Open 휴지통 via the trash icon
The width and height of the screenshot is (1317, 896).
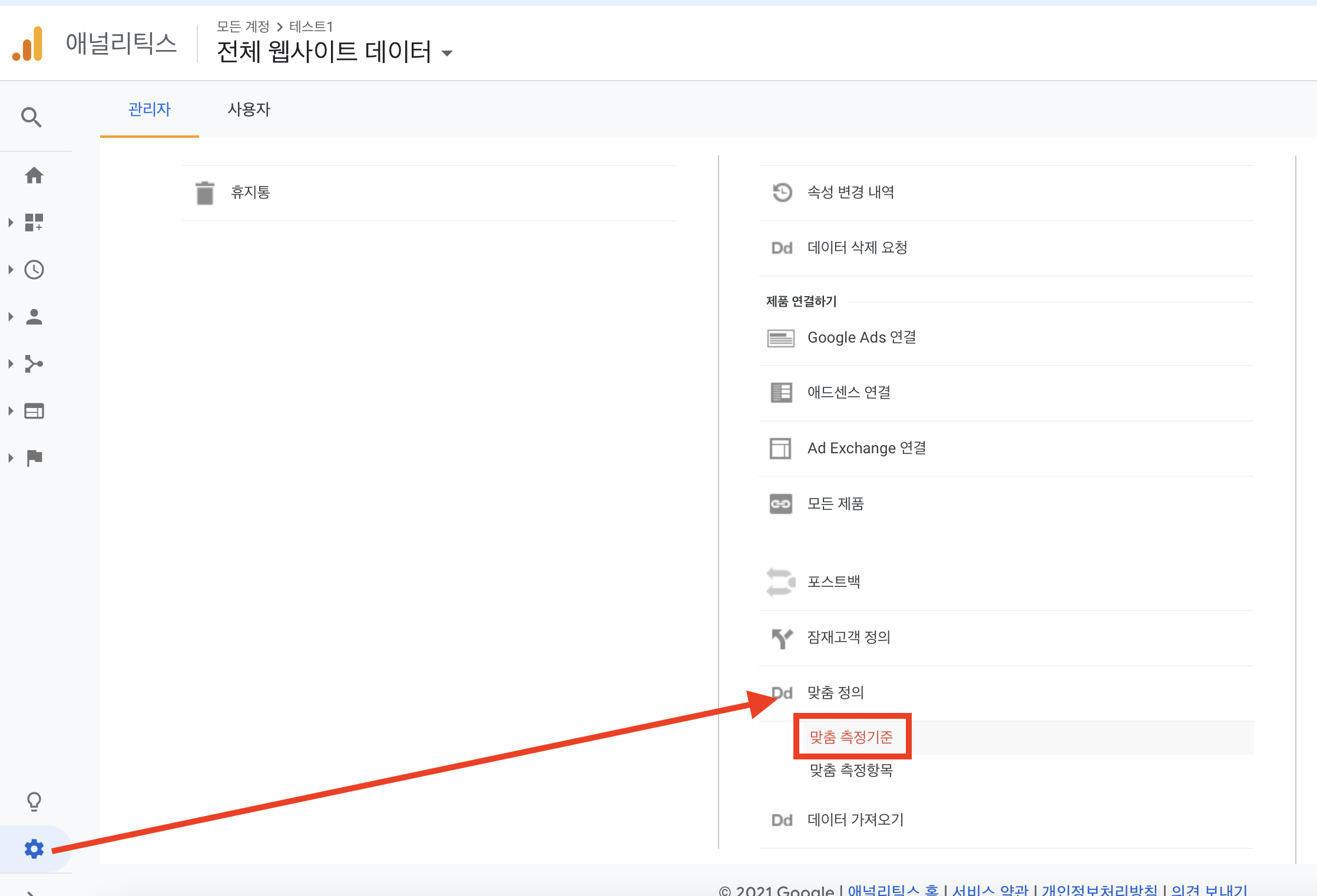pos(205,193)
